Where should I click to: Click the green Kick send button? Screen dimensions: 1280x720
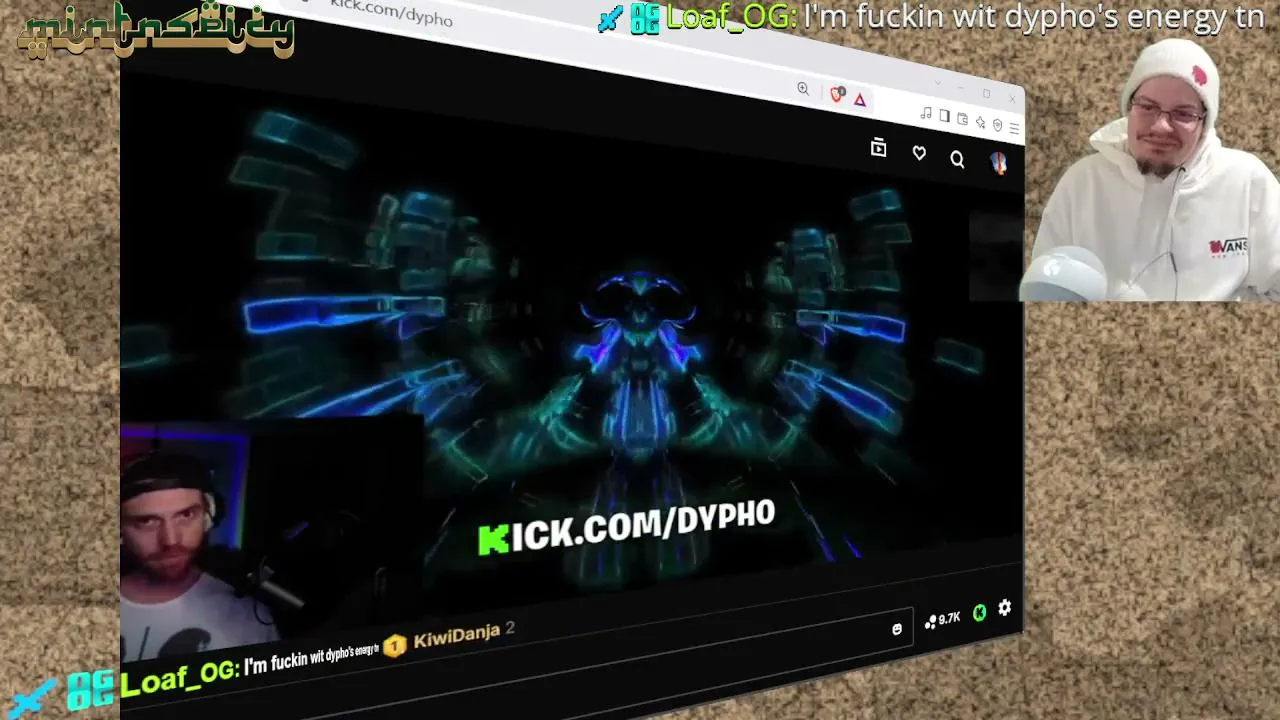(x=980, y=613)
